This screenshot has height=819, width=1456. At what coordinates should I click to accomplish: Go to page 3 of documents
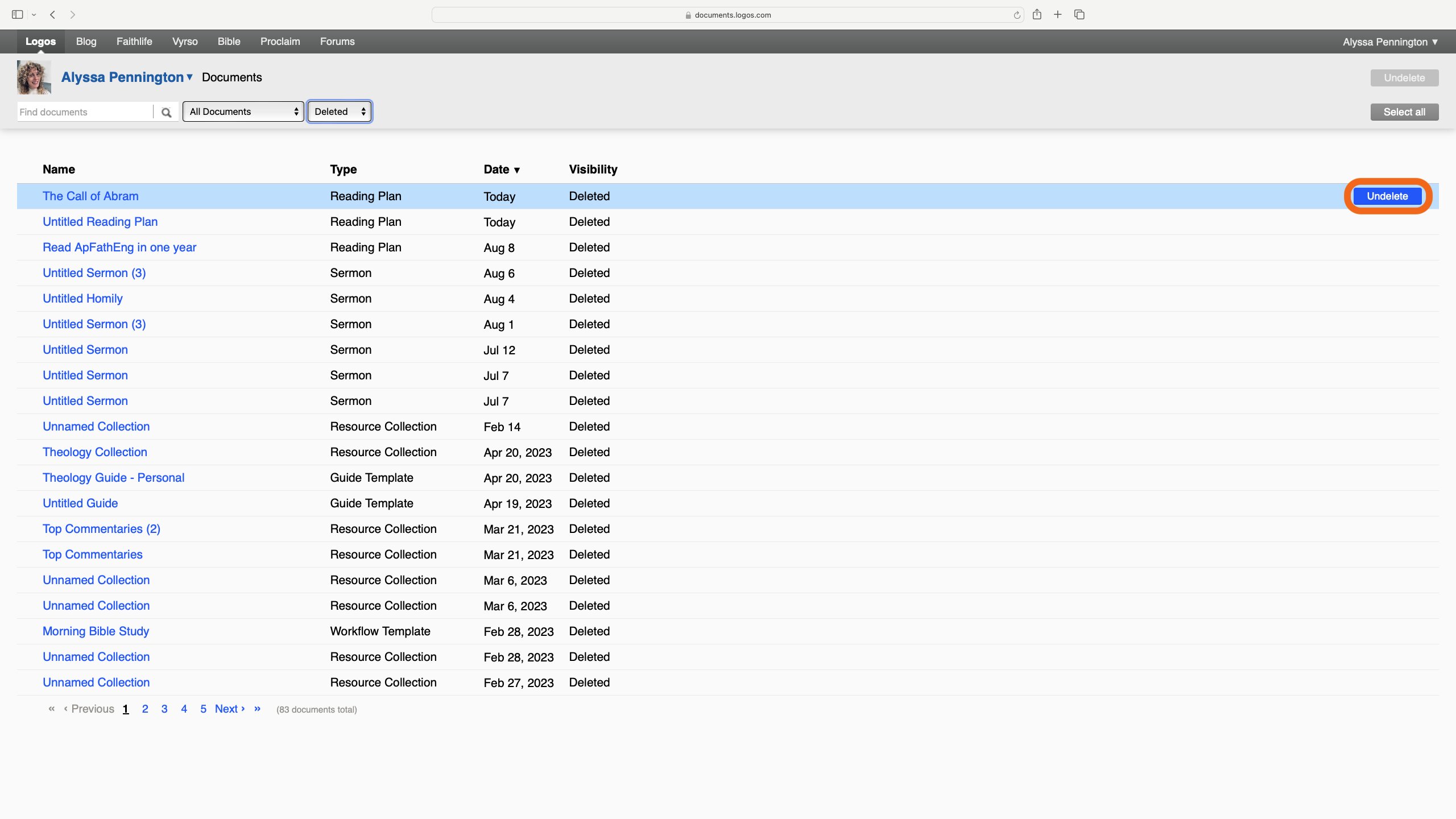pyautogui.click(x=164, y=709)
